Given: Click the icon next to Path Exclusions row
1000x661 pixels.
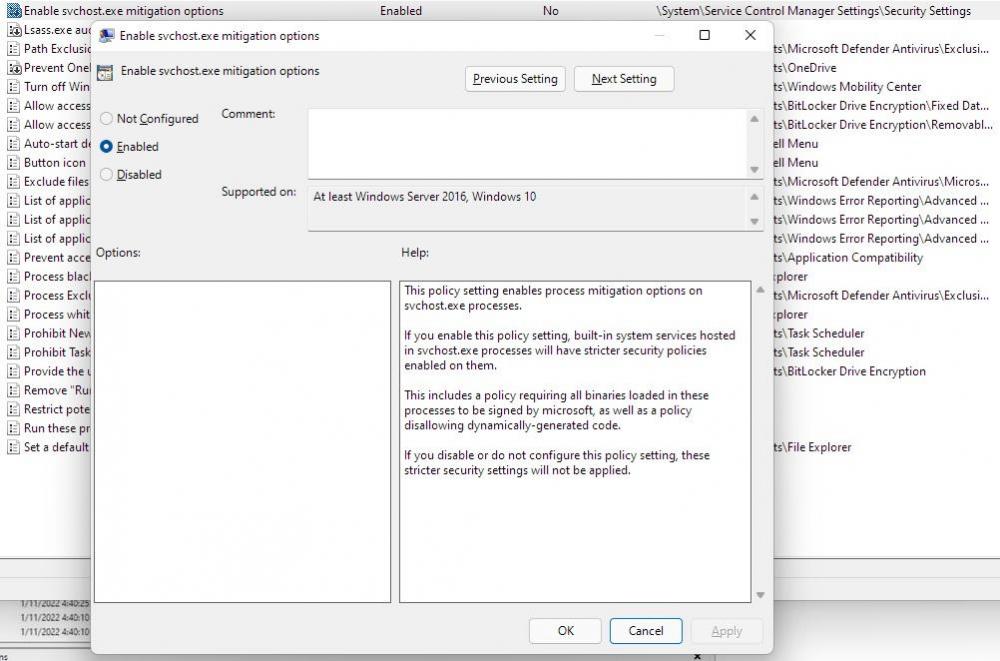Looking at the screenshot, I should (x=14, y=49).
